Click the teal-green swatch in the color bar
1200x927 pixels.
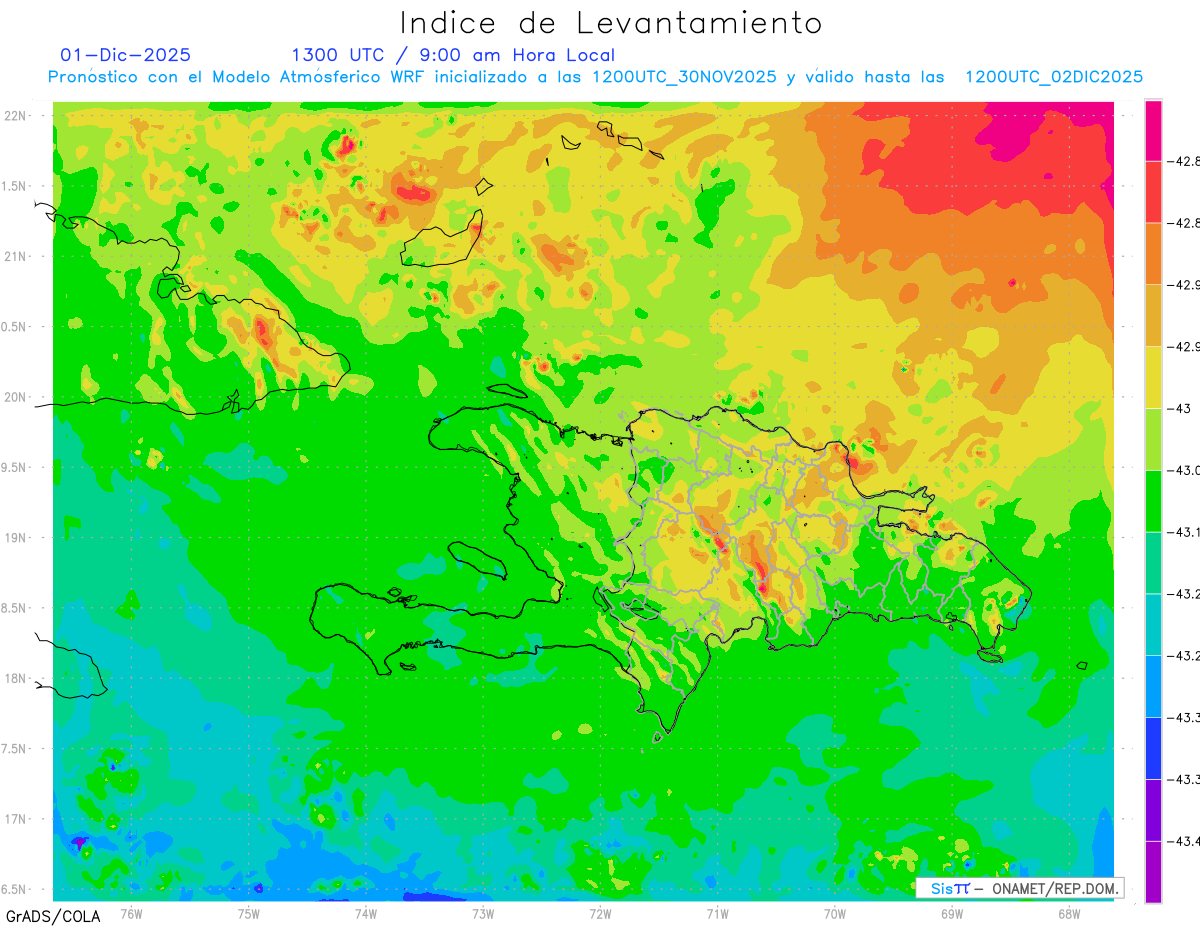(1153, 563)
